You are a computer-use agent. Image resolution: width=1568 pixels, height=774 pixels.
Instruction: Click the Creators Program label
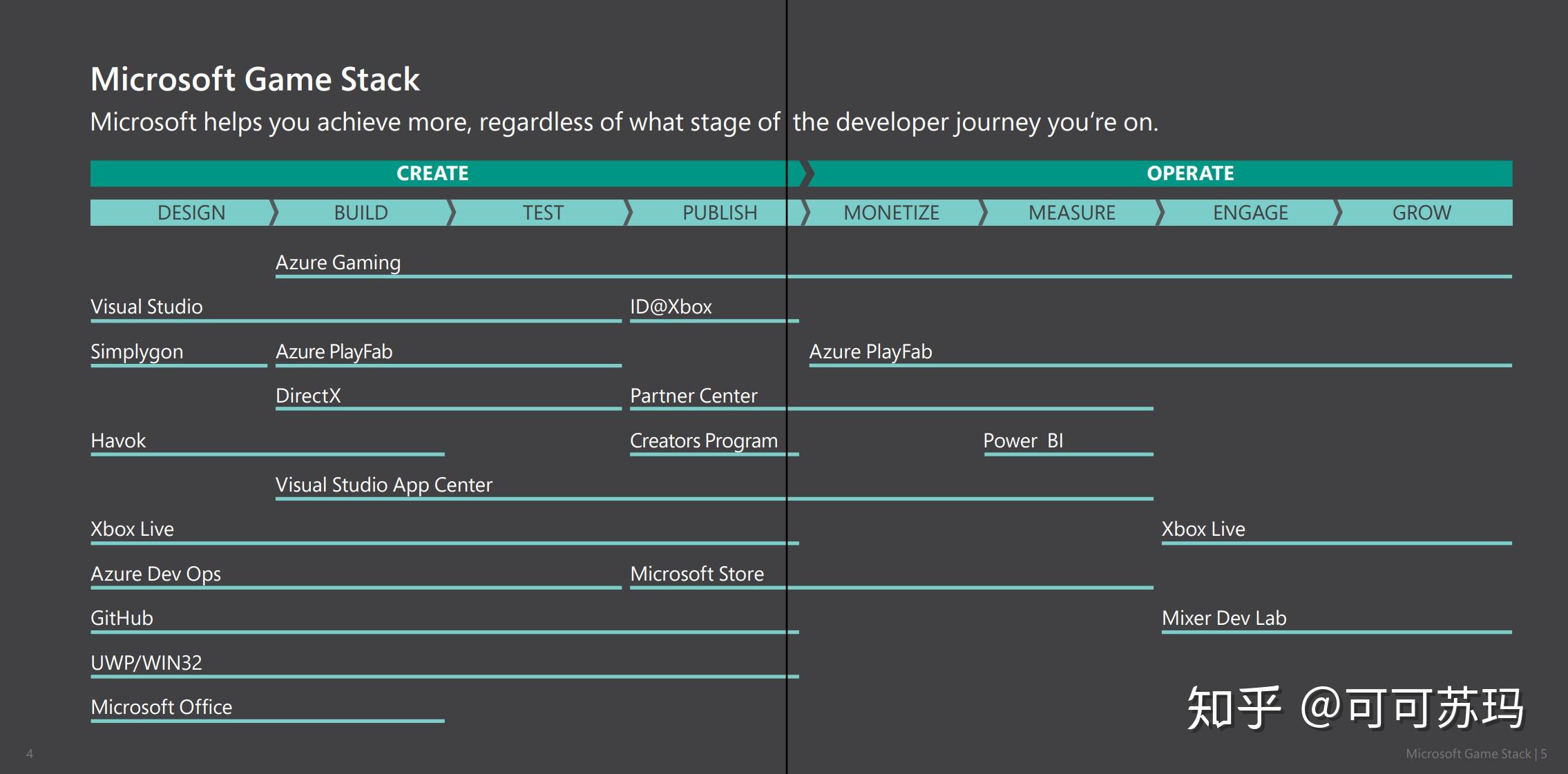[704, 441]
